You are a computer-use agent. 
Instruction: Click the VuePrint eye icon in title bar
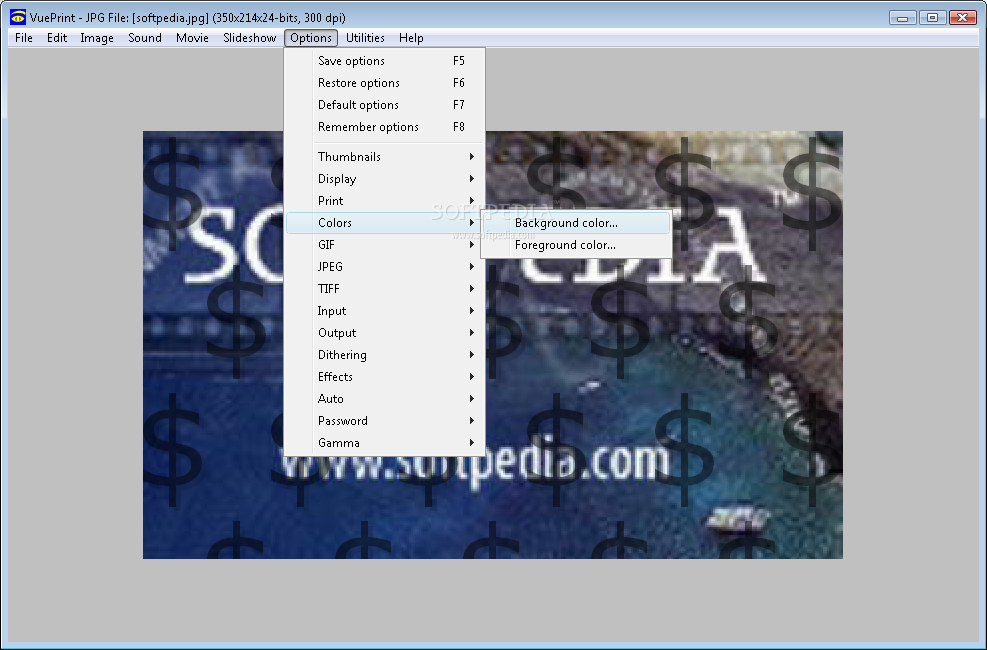18,17
